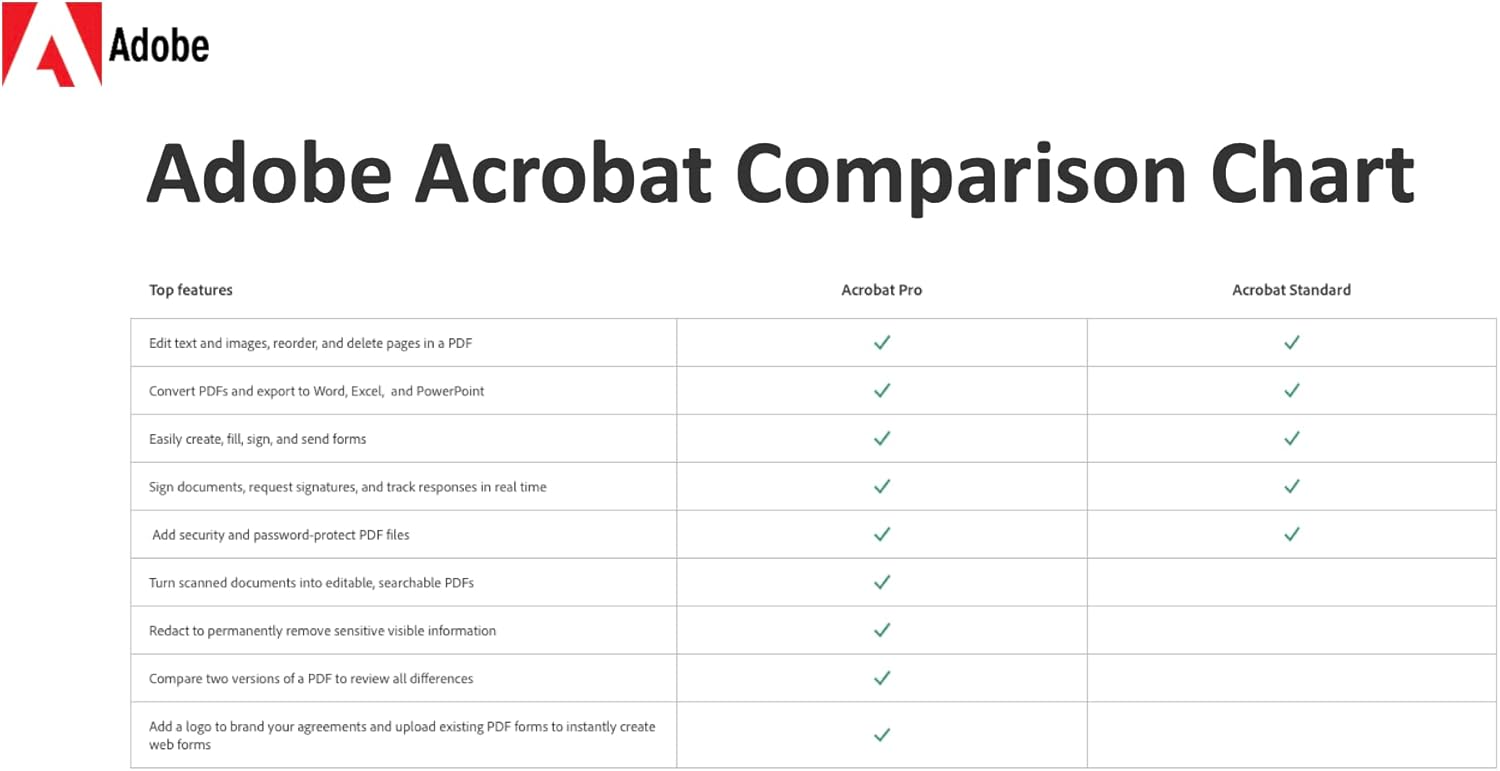Click Acrobat Standard checkmark for edit text row
The height and width of the screenshot is (771, 1500).
coord(1291,342)
